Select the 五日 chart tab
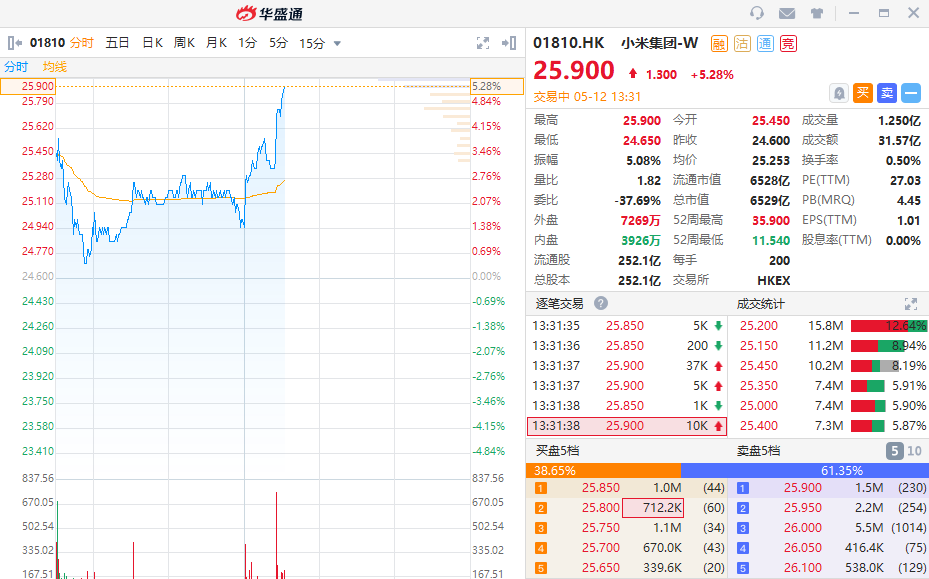This screenshot has width=929, height=579. 117,43
